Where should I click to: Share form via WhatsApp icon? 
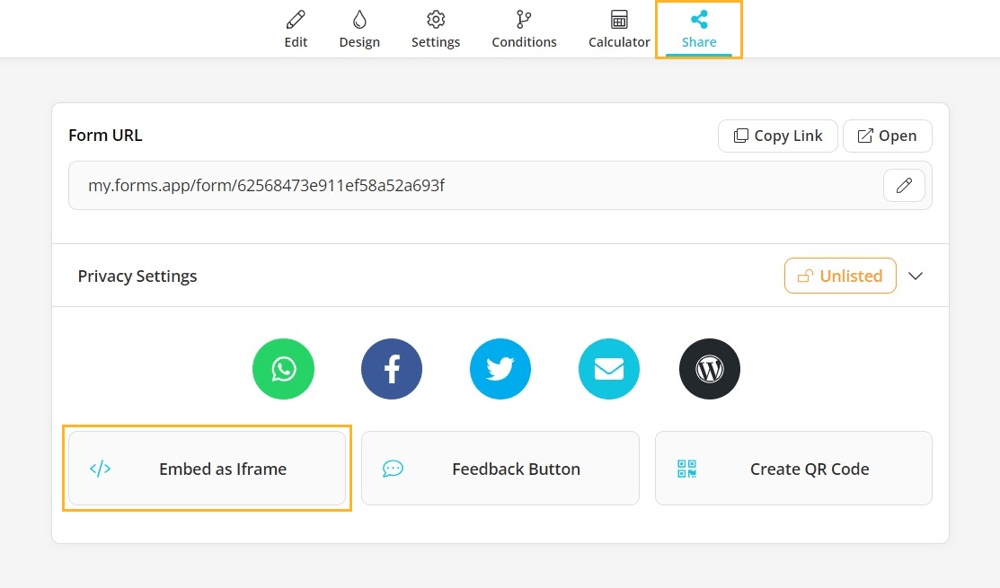point(283,369)
